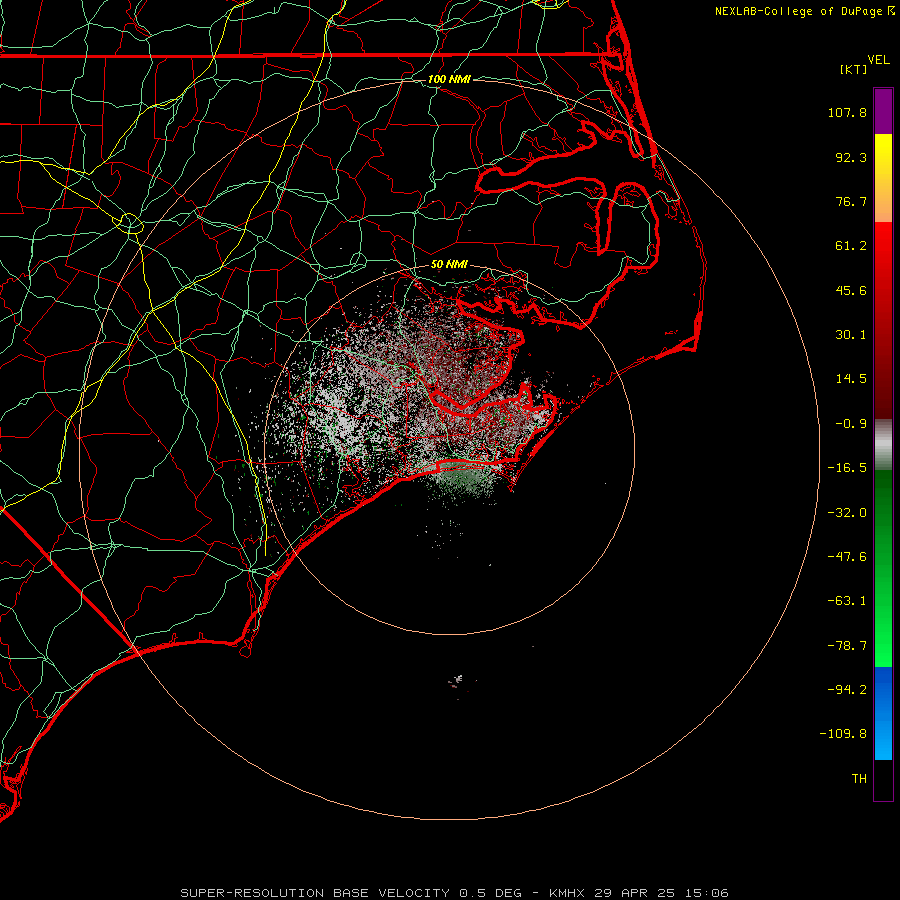
Task: Click the 30.1 legend value
Action: click(851, 335)
